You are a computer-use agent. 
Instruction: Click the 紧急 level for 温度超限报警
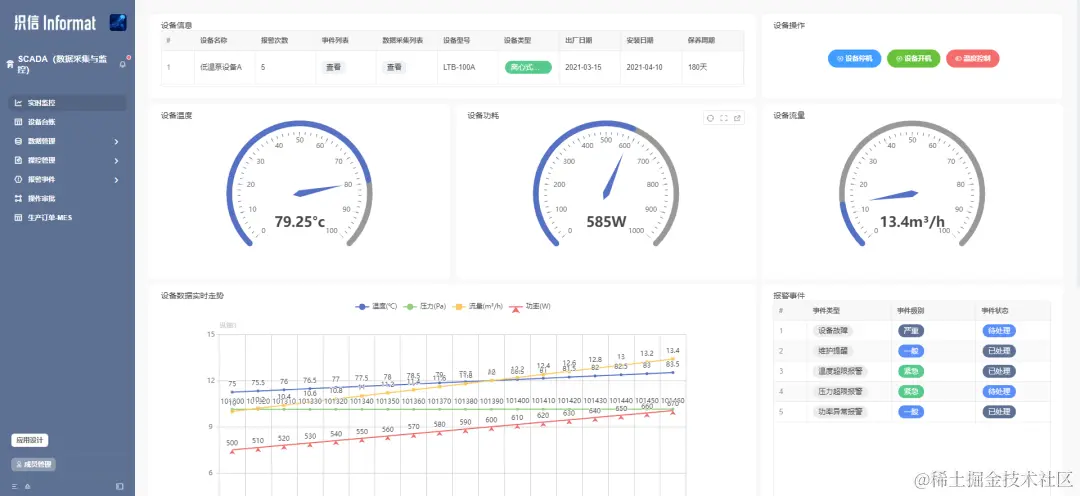point(911,371)
